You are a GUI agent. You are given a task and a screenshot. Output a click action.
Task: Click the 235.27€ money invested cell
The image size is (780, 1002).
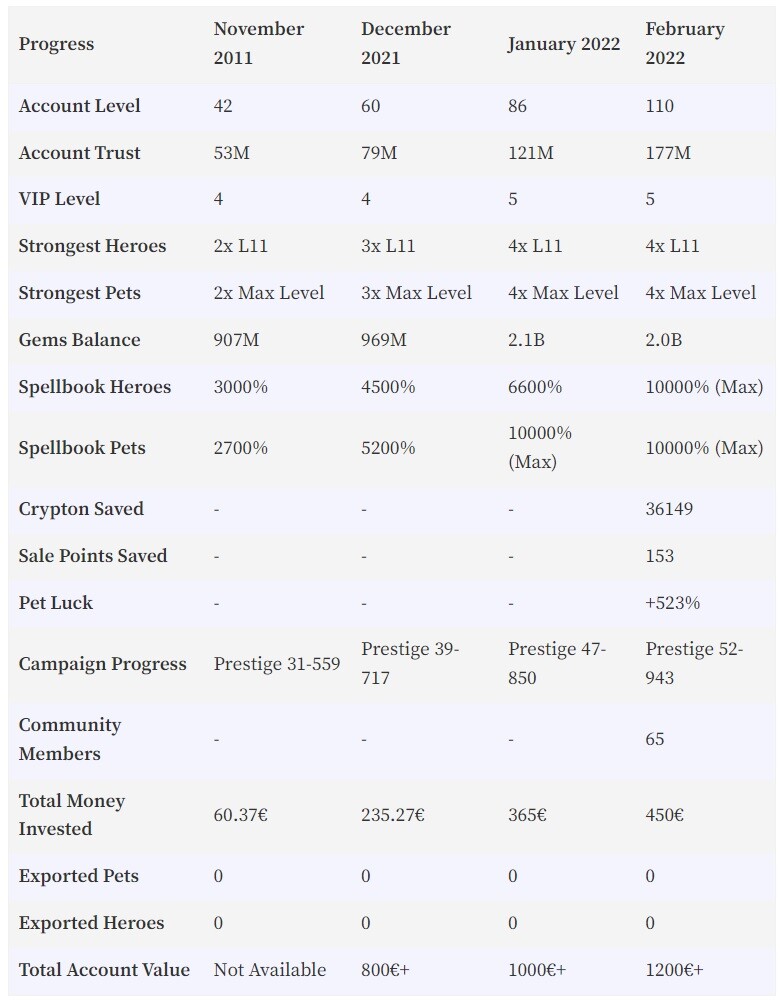point(393,815)
